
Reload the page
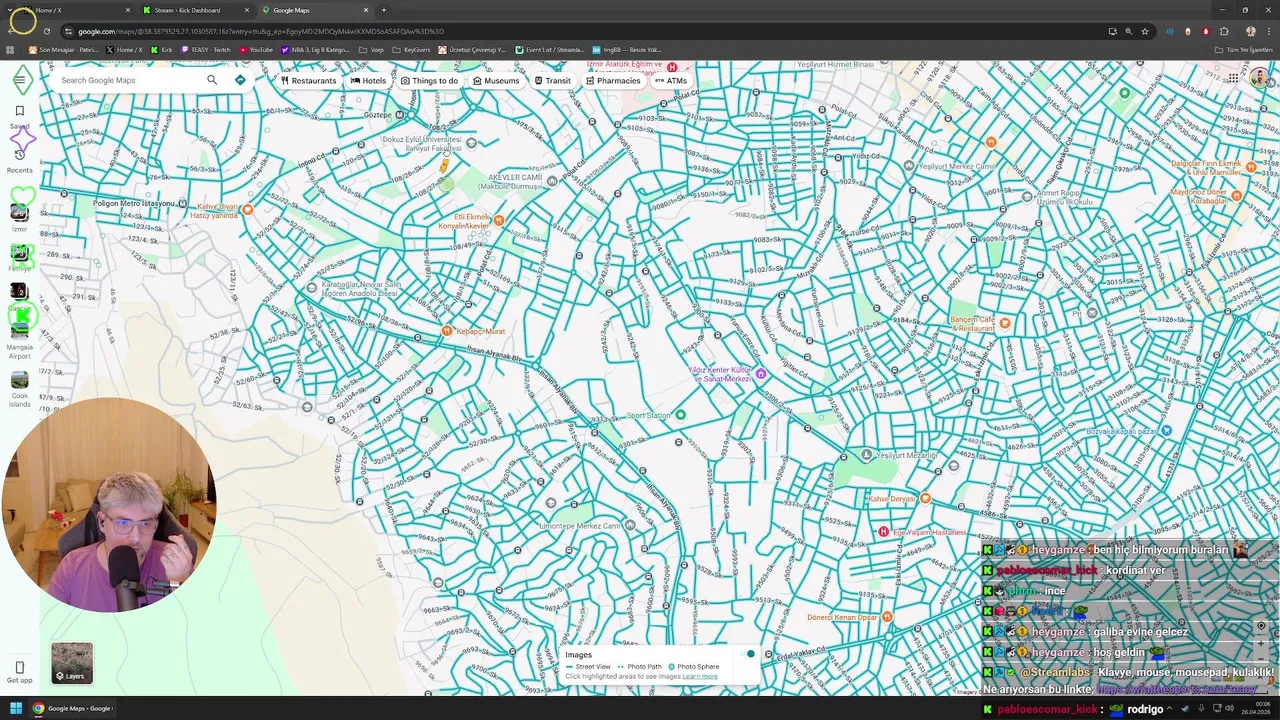(46, 31)
